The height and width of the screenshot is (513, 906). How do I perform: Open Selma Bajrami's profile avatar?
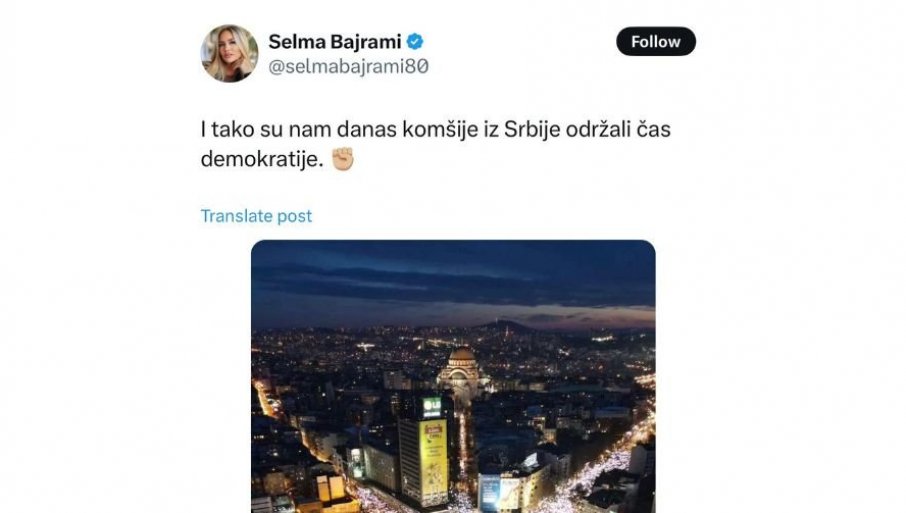229,53
